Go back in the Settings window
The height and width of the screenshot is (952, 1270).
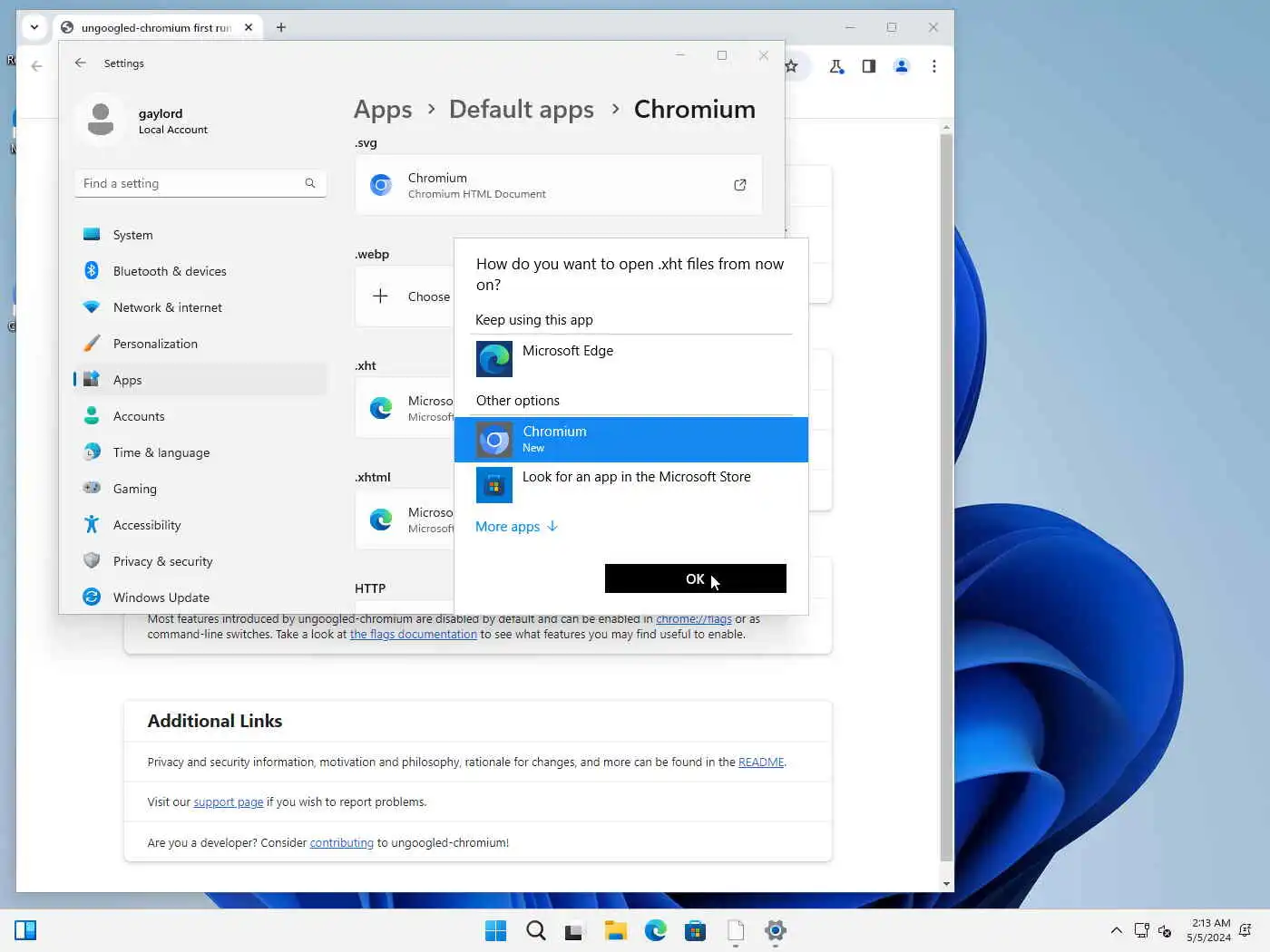(x=81, y=63)
